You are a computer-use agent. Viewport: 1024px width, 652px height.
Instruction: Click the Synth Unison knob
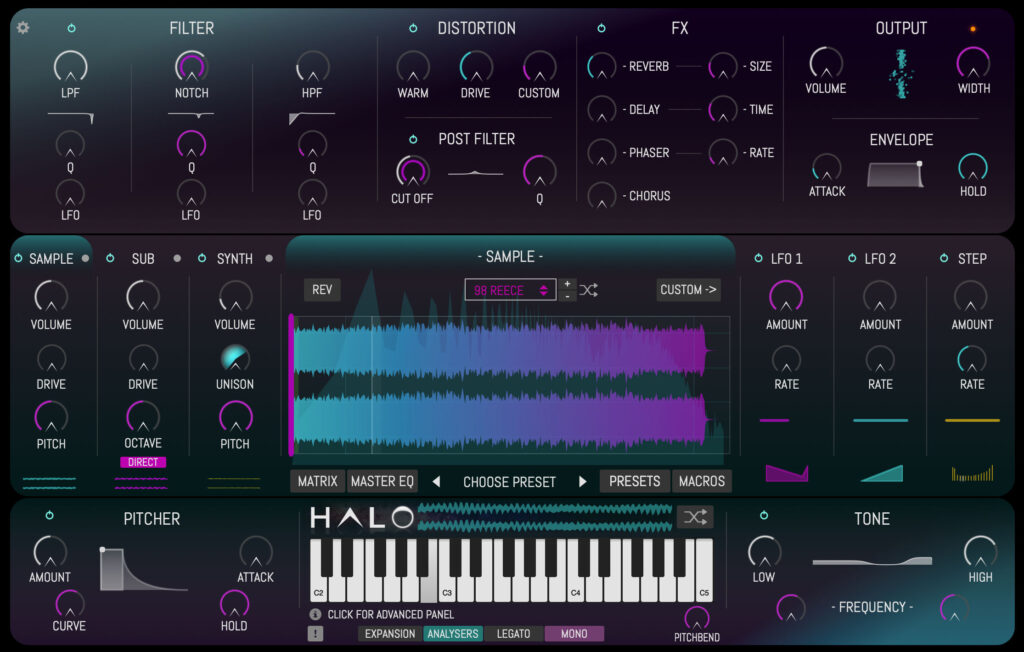click(x=235, y=359)
